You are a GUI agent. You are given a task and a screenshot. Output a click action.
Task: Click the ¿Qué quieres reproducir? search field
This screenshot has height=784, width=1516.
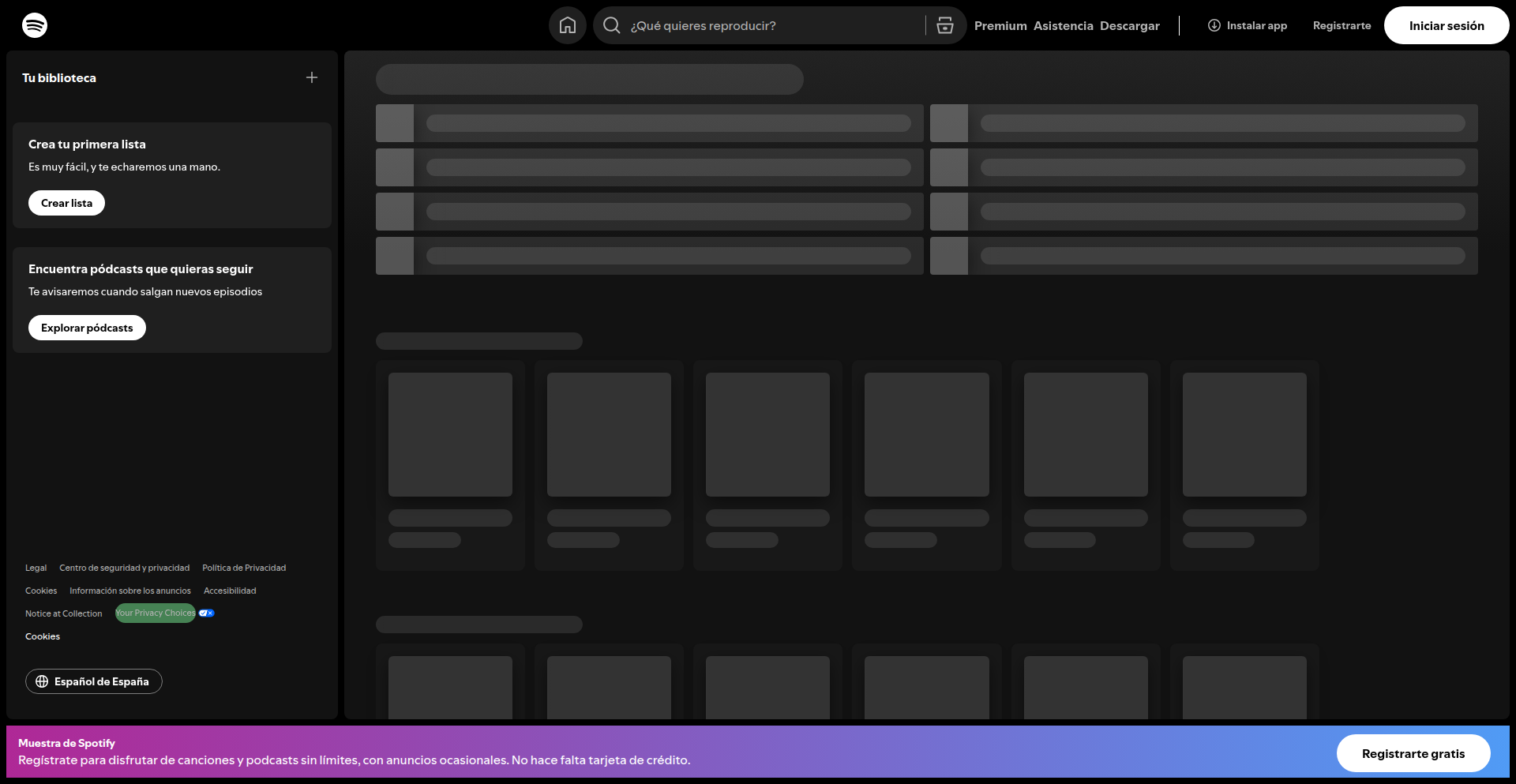click(774, 25)
